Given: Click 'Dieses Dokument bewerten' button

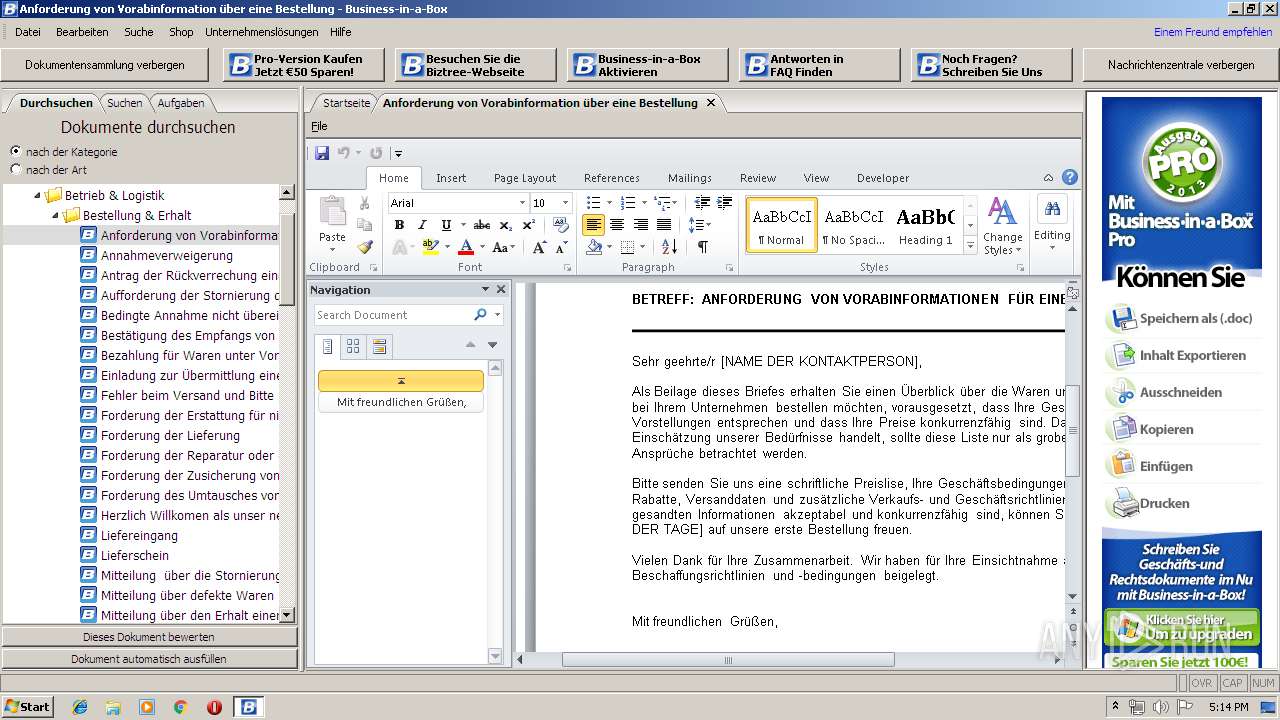Looking at the screenshot, I should pyautogui.click(x=149, y=637).
